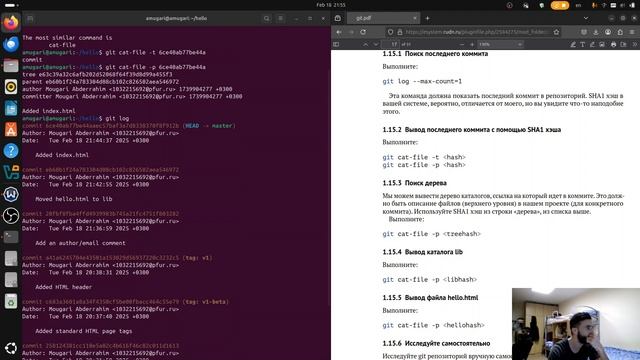Click the terminal title 'amogari@amogari: ~/hello'
Image resolution: width=640 pixels, height=360 pixels.
176,18
